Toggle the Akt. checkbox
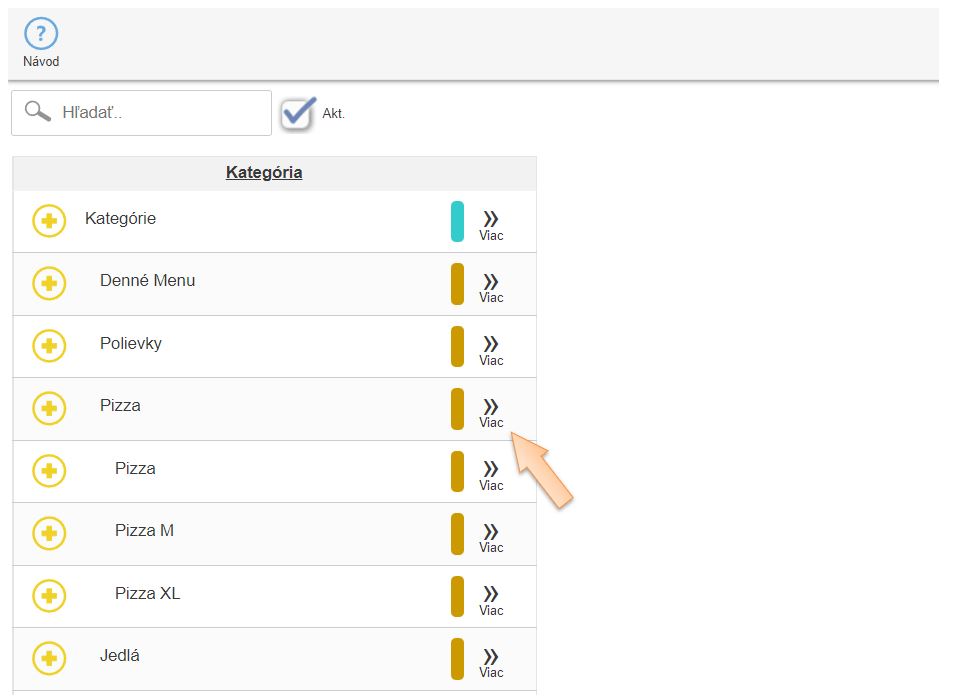 298,113
